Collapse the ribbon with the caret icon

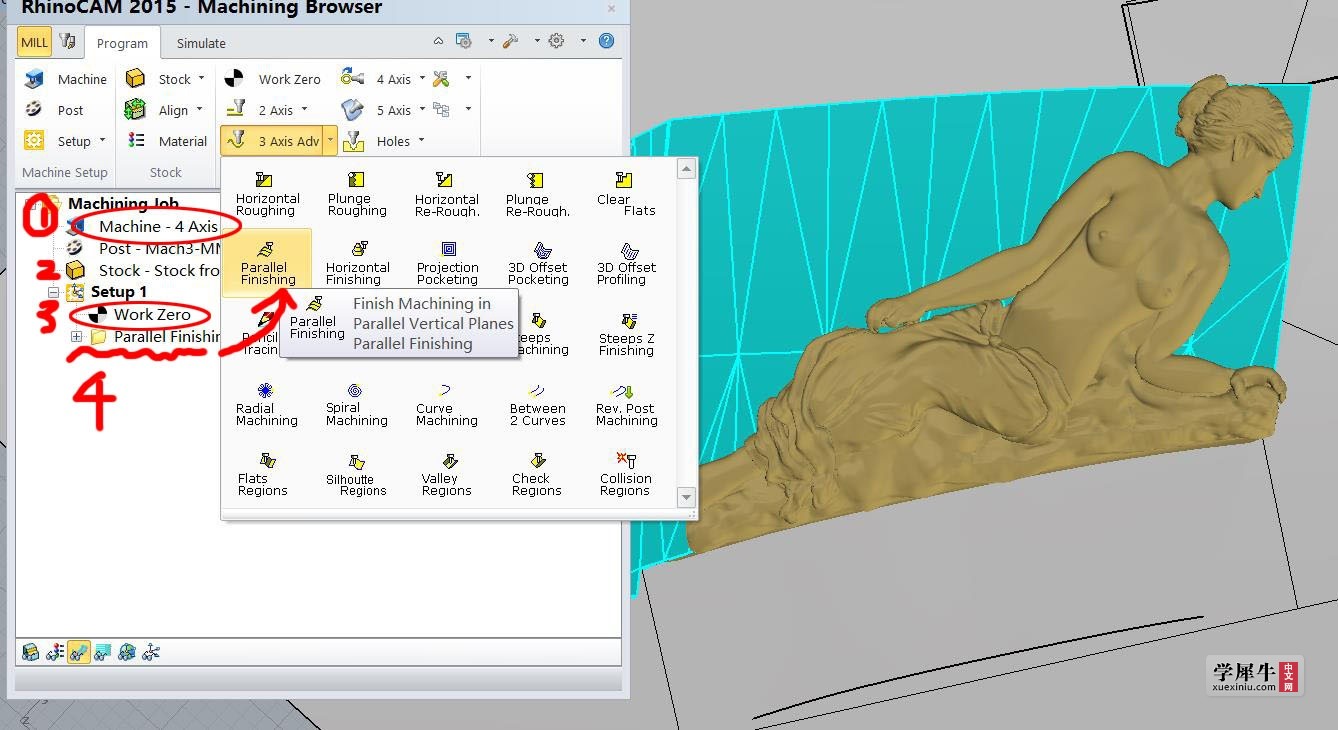tap(438, 41)
